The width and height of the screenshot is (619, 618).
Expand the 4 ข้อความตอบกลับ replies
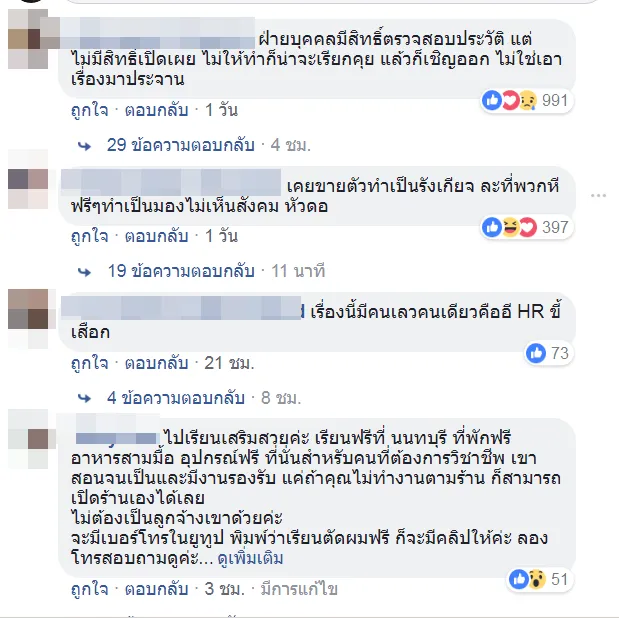pos(176,398)
